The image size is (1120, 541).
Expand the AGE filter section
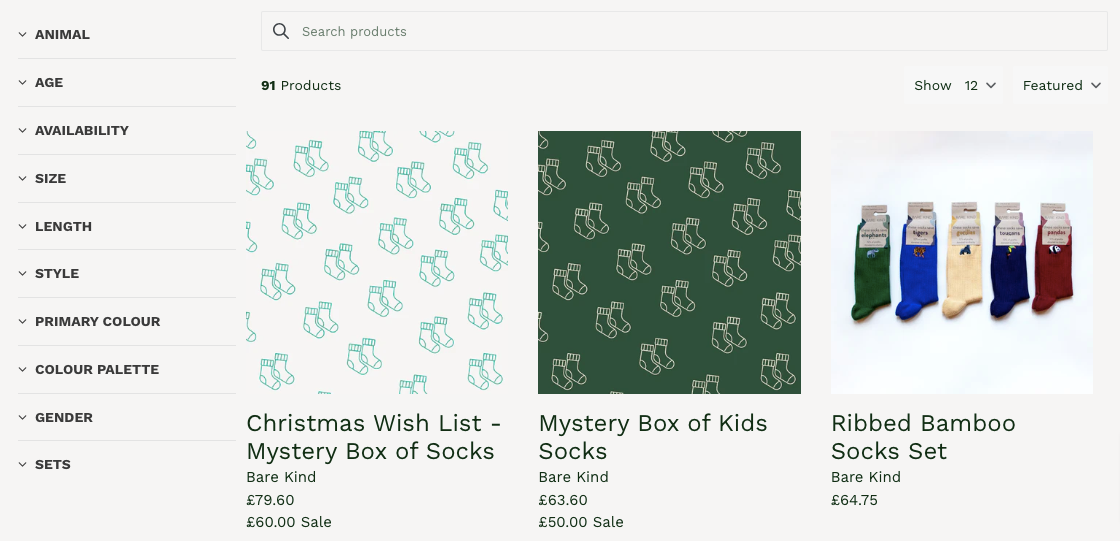coord(49,82)
